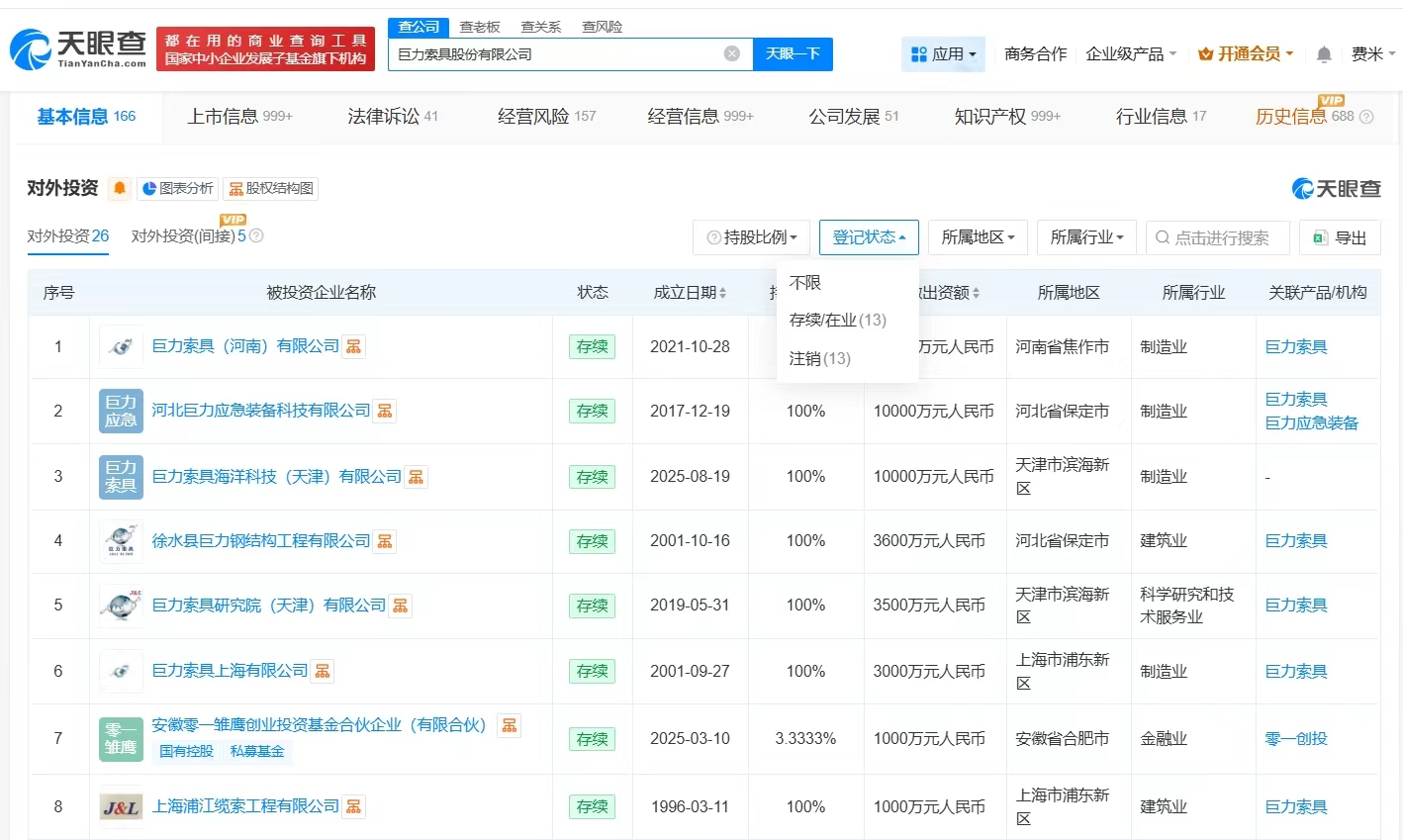The image size is (1403, 840).
Task: Export the table with 导出 button
Action: coord(1340,237)
